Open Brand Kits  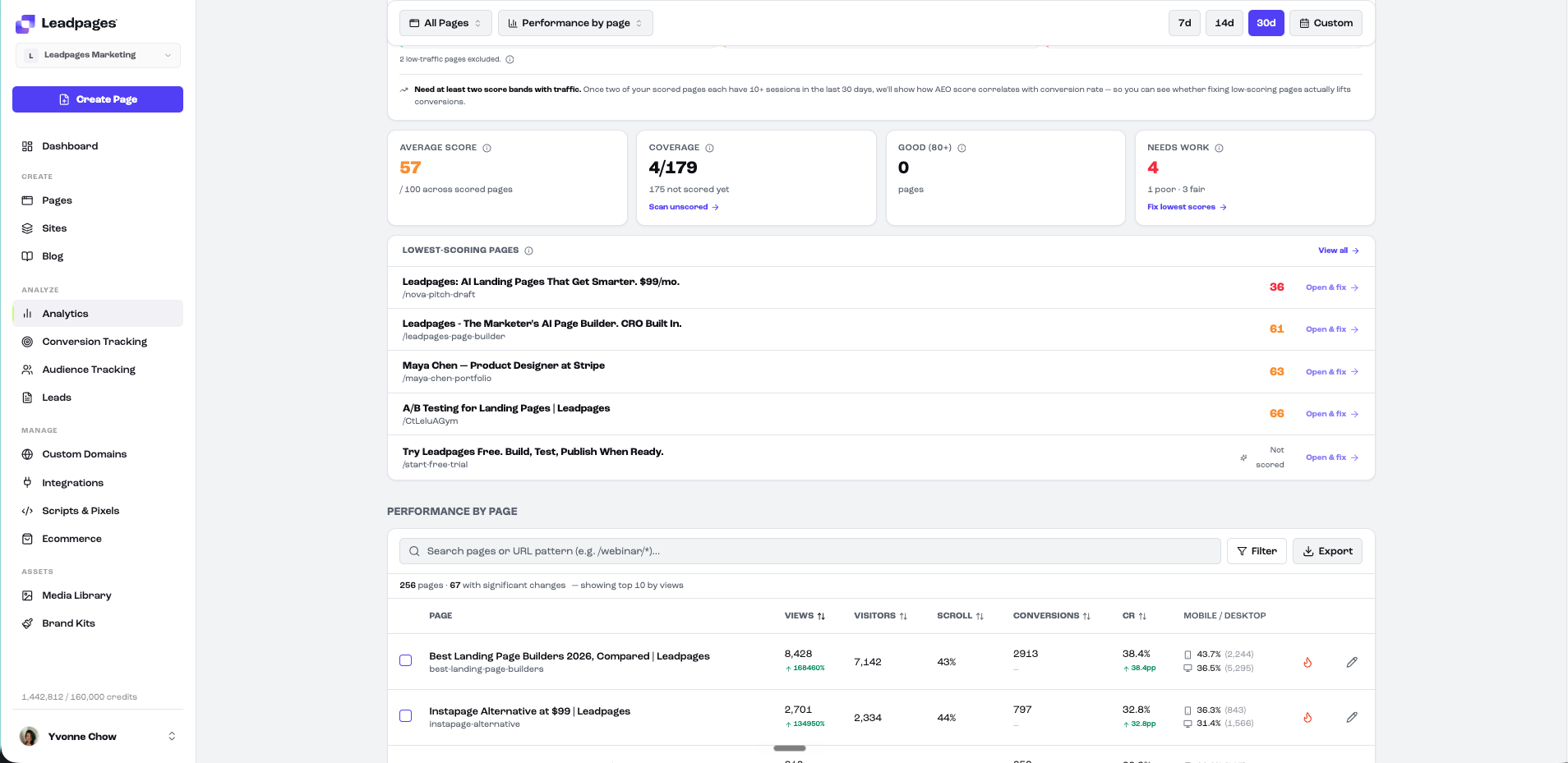tap(98, 623)
